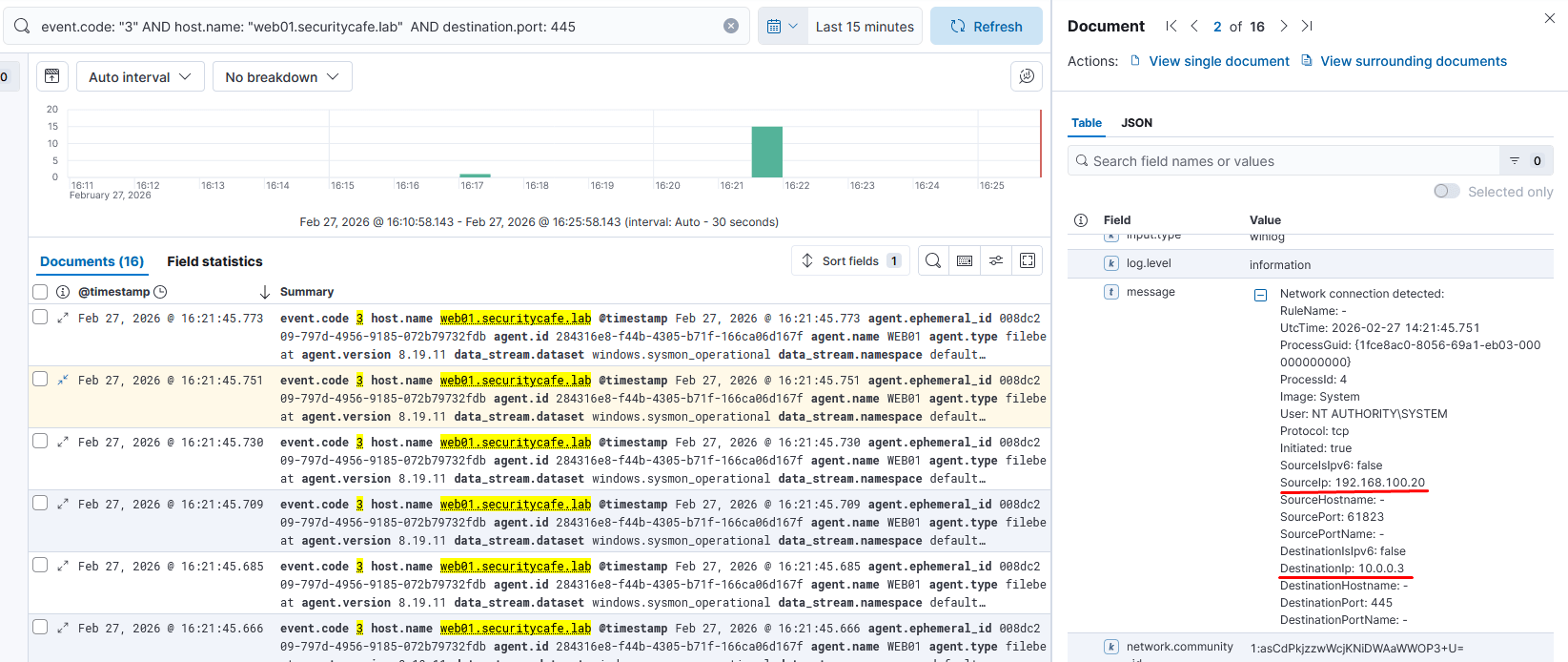The width and height of the screenshot is (1568, 662).
Task: Collapse the message field value
Action: coord(1260,295)
